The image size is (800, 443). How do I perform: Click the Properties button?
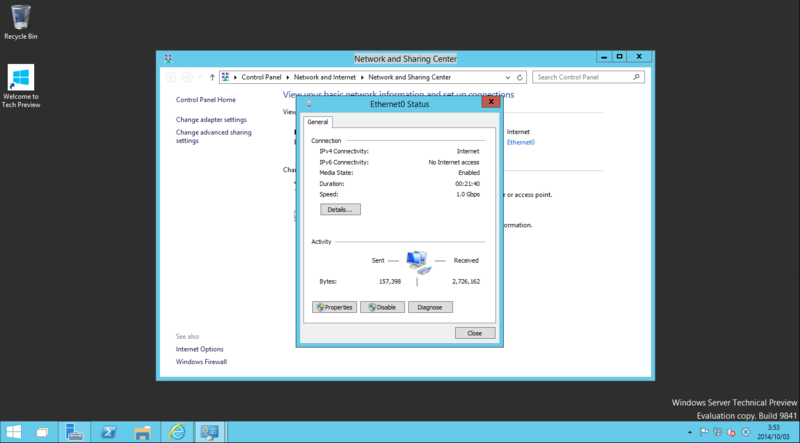coord(334,307)
